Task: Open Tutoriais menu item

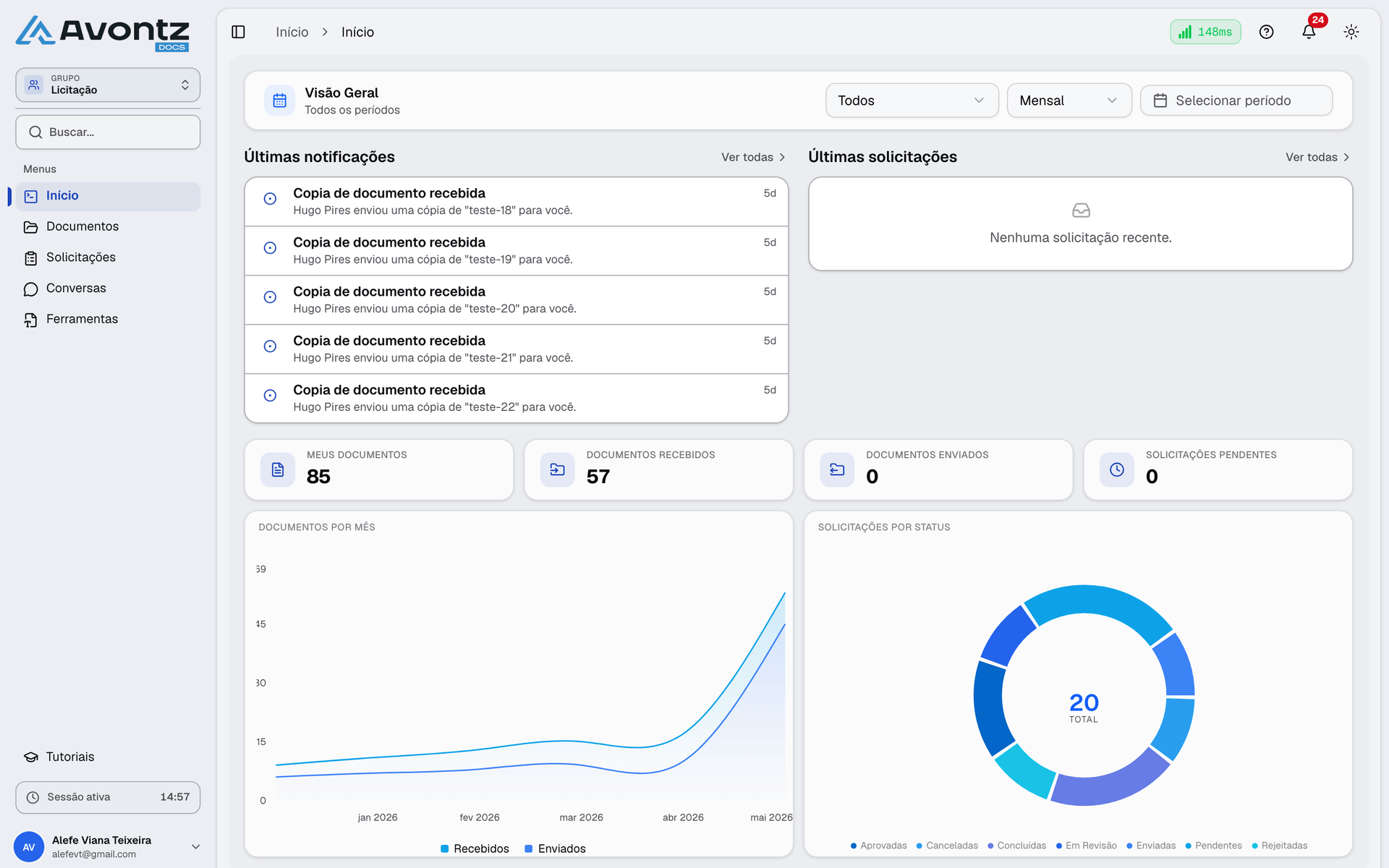Action: coord(108,757)
